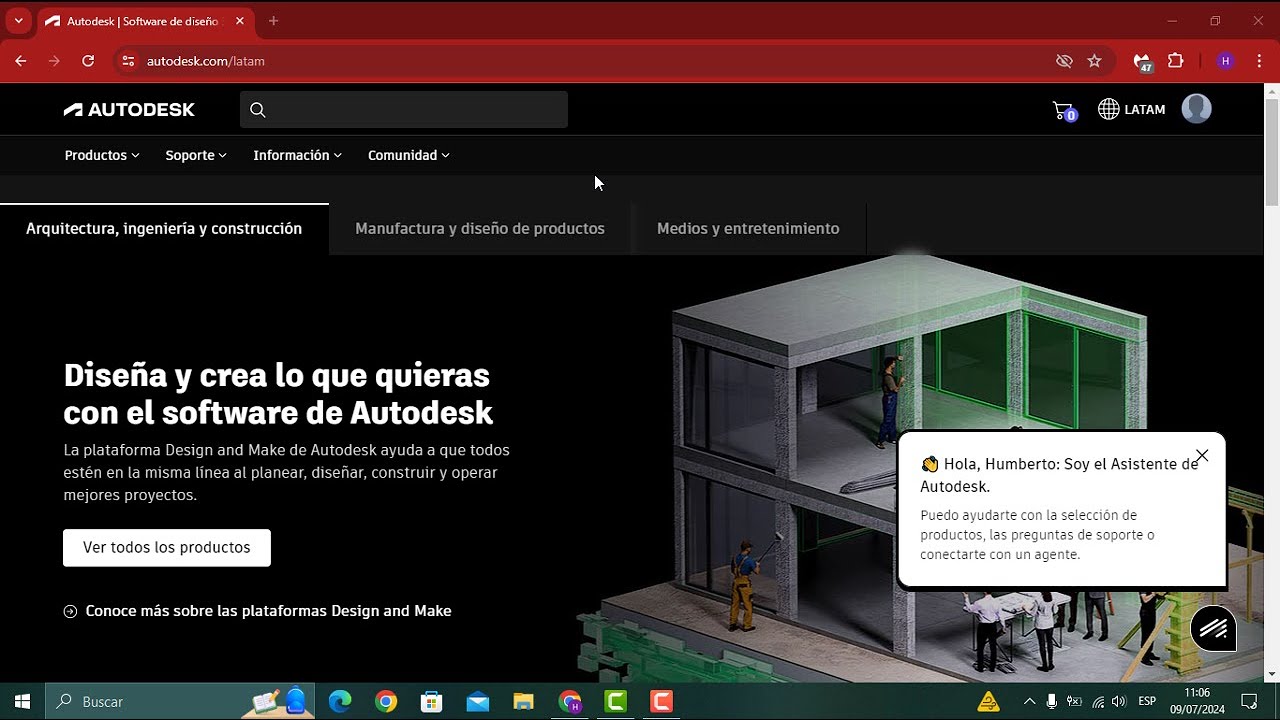Open the Windows notification center

1249,701
